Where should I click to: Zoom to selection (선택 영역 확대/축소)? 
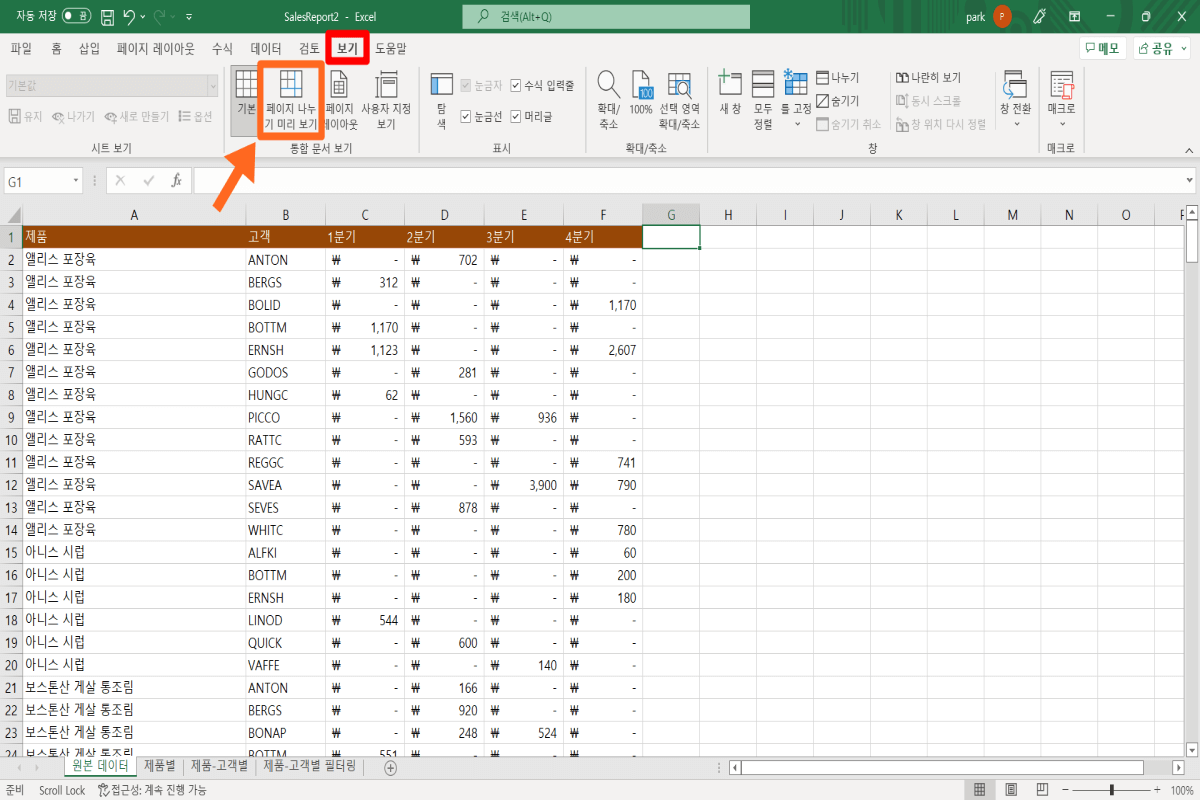679,100
